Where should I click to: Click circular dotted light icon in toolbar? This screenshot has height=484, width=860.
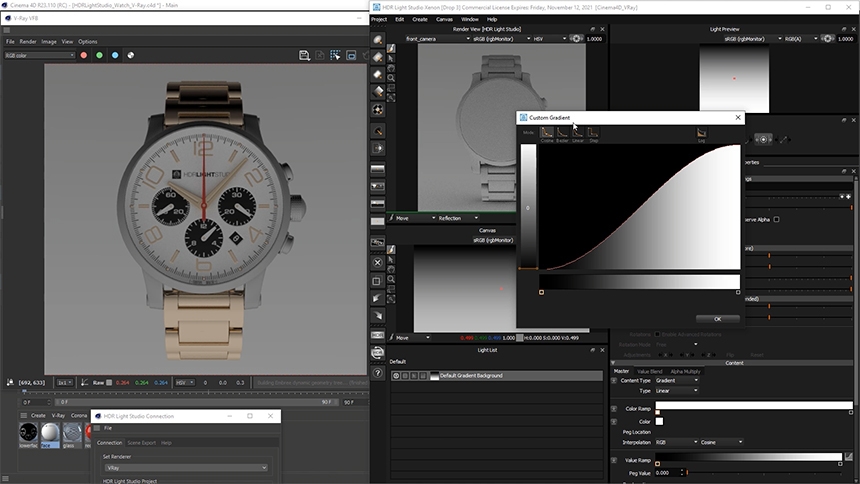pyautogui.click(x=378, y=110)
